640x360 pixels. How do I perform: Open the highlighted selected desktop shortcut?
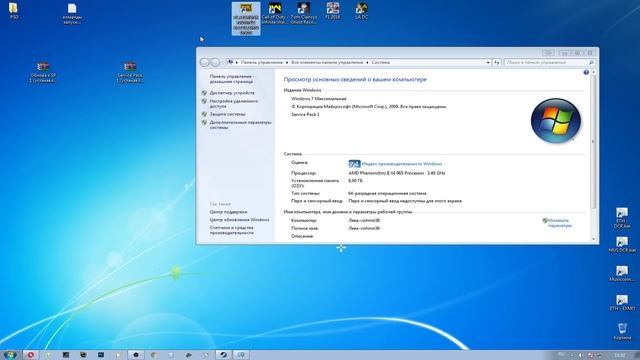point(246,18)
